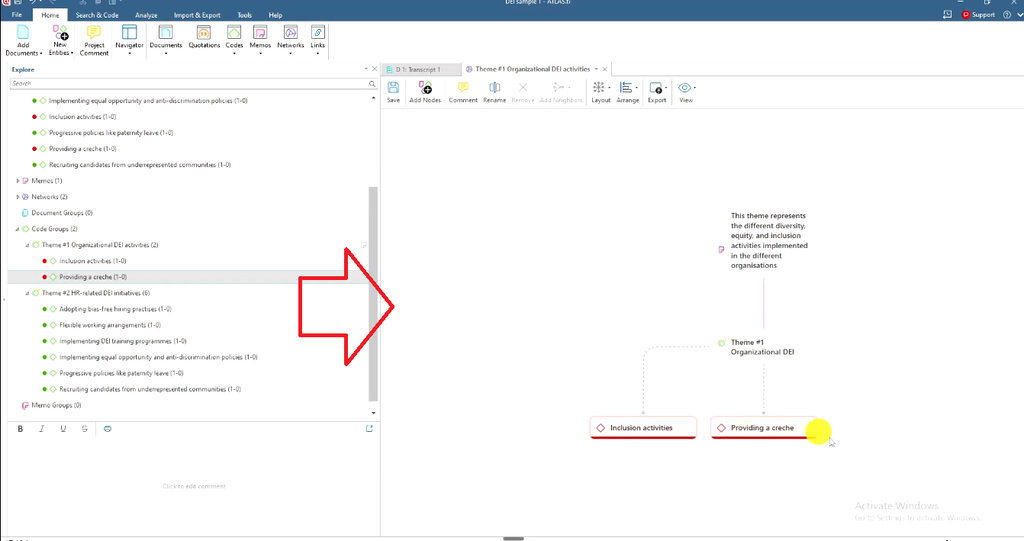Click the Export toolbar icon

click(x=657, y=88)
